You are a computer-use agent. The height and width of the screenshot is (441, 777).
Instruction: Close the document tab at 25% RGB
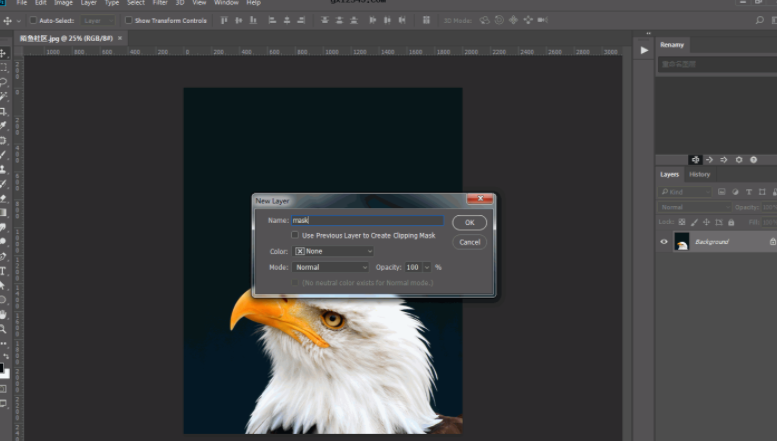[x=120, y=38]
